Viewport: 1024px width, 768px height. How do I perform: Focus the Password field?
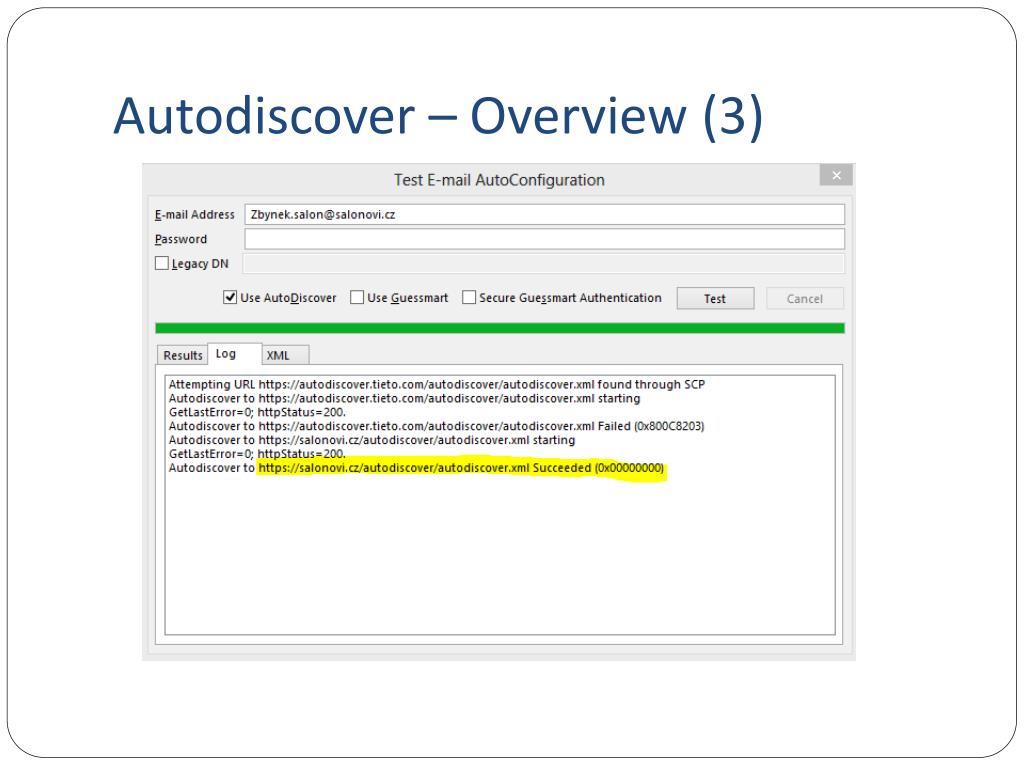544,239
